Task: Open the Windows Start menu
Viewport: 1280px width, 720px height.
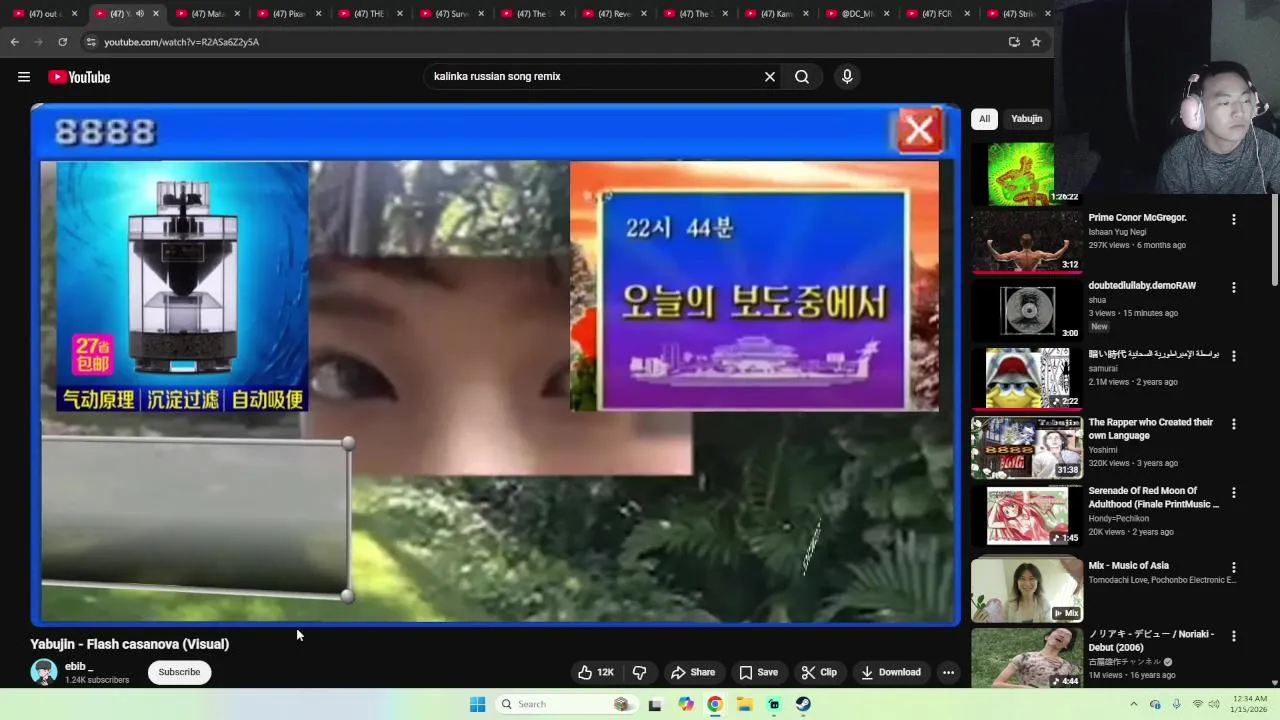Action: [477, 704]
